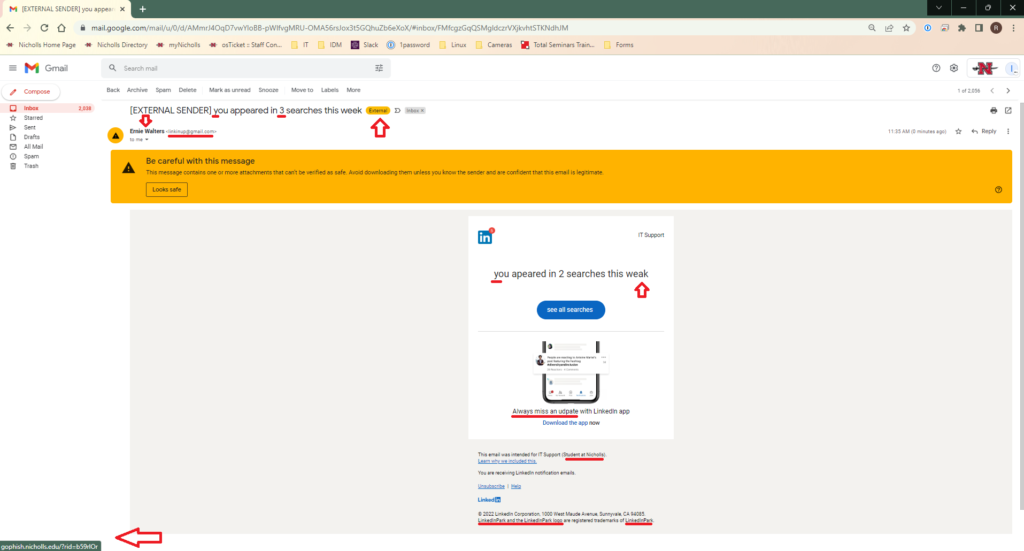Click in Search mail field

(x=245, y=68)
